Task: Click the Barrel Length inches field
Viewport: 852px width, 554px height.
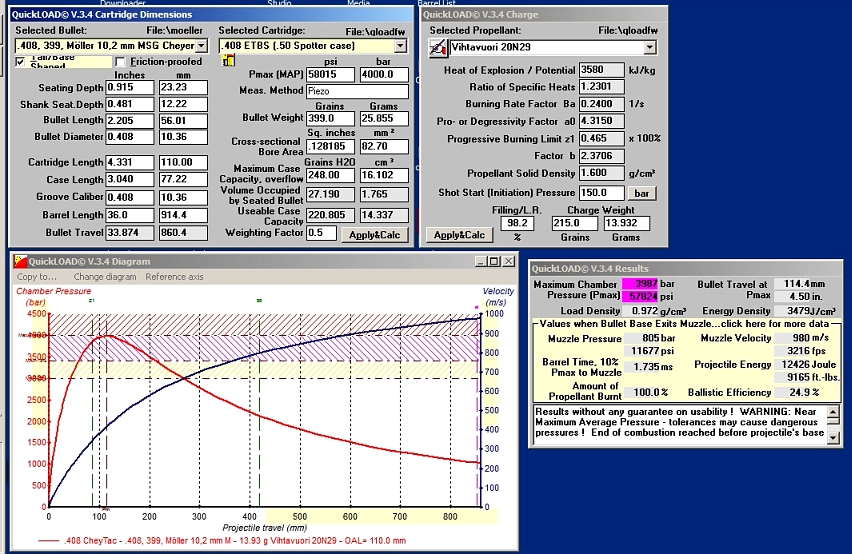Action: 130,215
